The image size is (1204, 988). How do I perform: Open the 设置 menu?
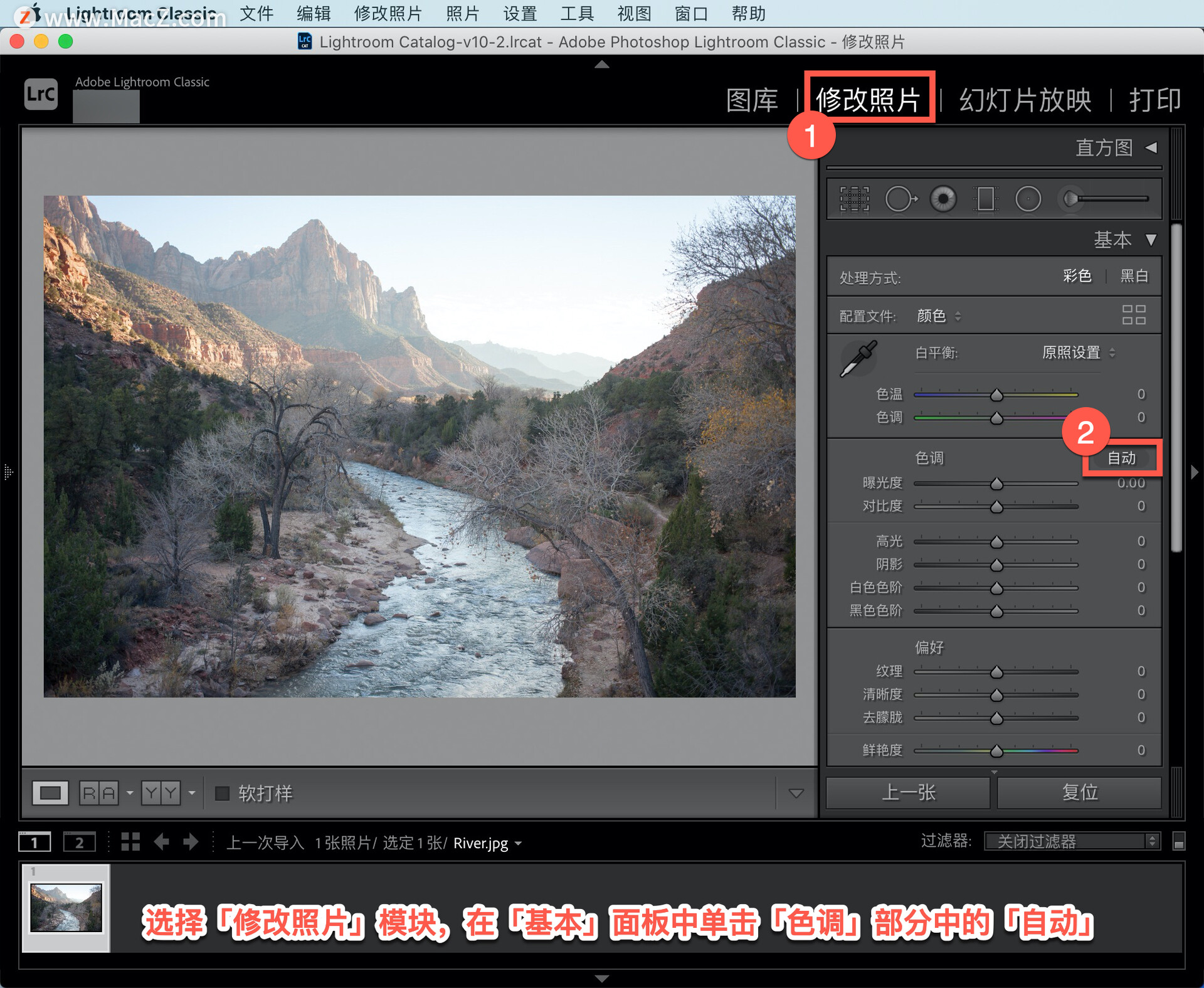[520, 13]
